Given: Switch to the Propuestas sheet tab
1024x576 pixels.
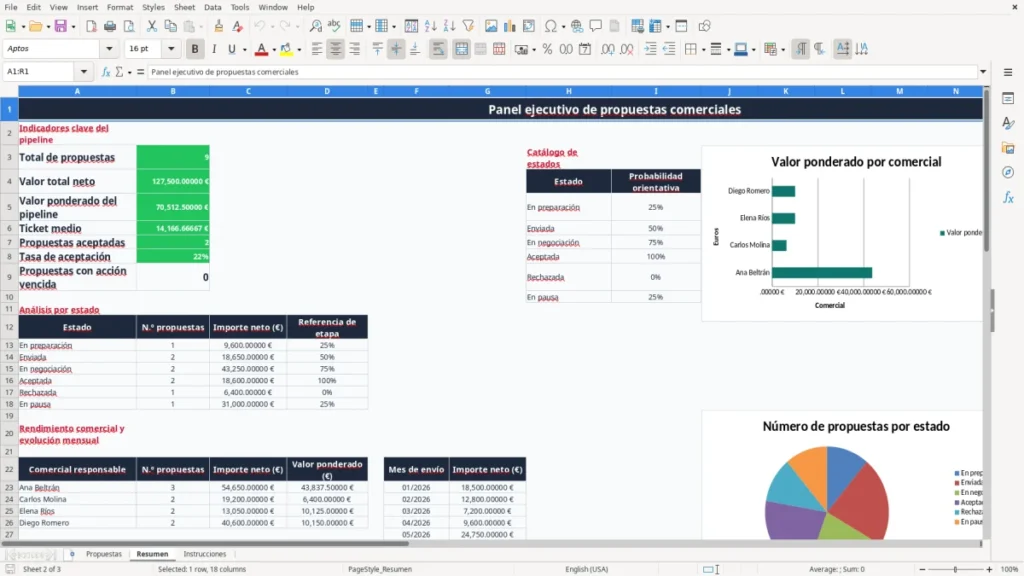Looking at the screenshot, I should point(104,554).
